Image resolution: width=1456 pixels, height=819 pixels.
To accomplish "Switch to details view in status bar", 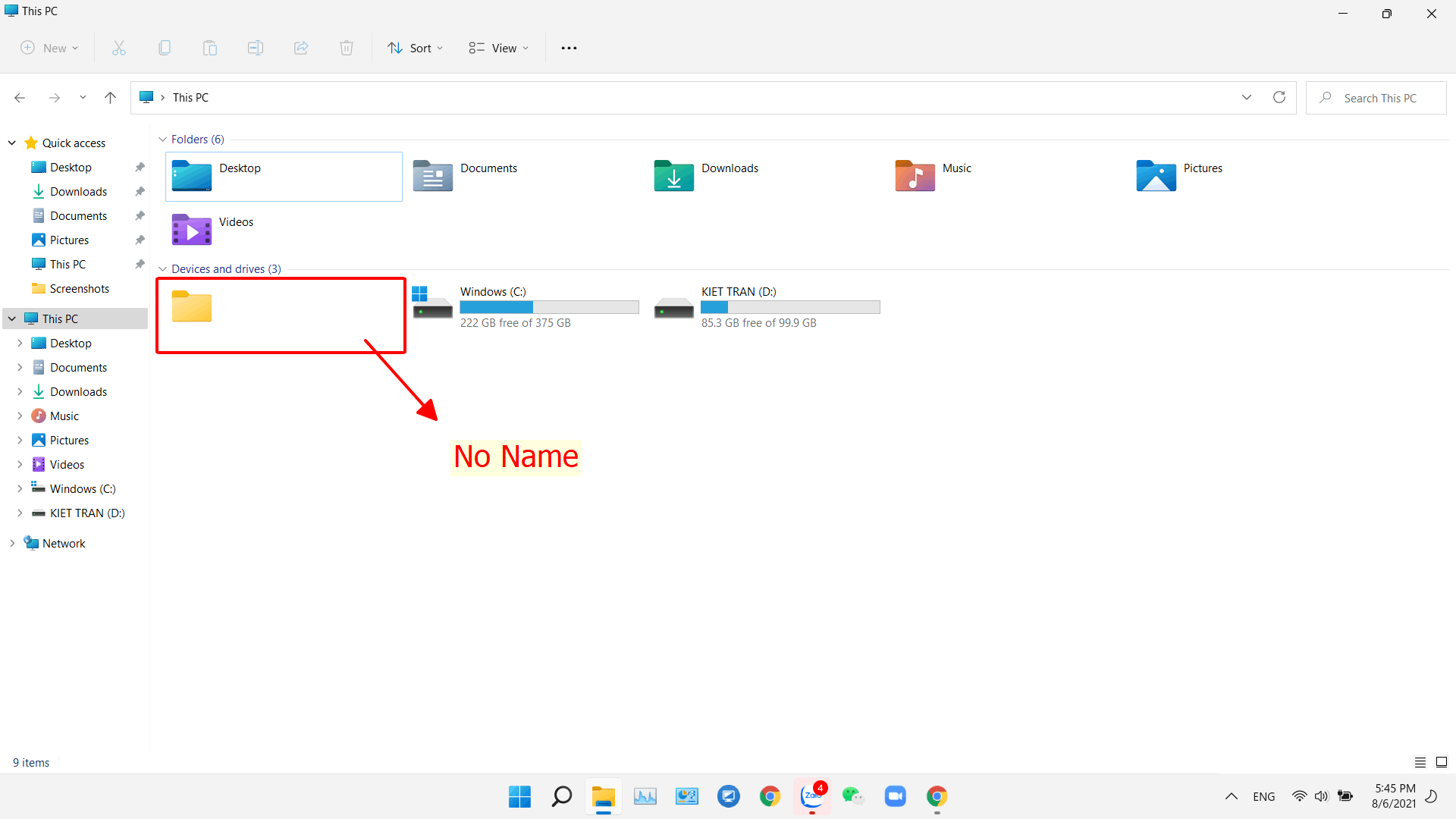I will pos(1420,762).
